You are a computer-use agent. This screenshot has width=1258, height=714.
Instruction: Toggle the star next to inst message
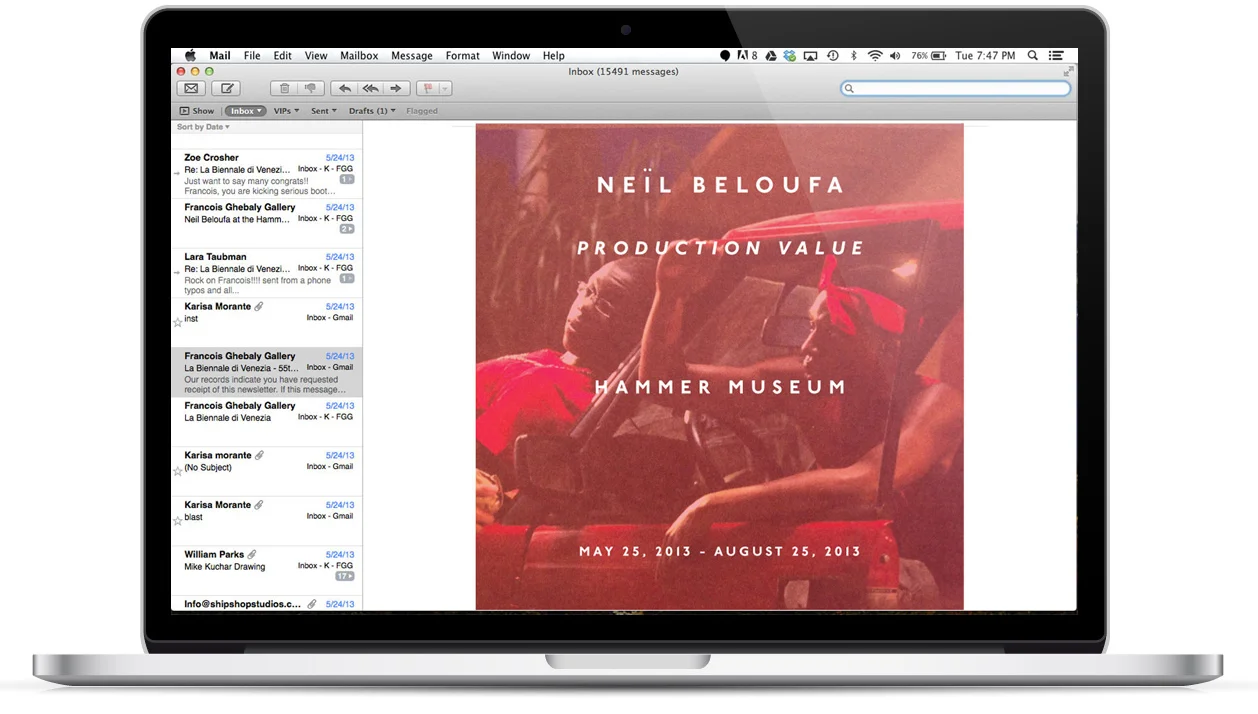click(178, 322)
